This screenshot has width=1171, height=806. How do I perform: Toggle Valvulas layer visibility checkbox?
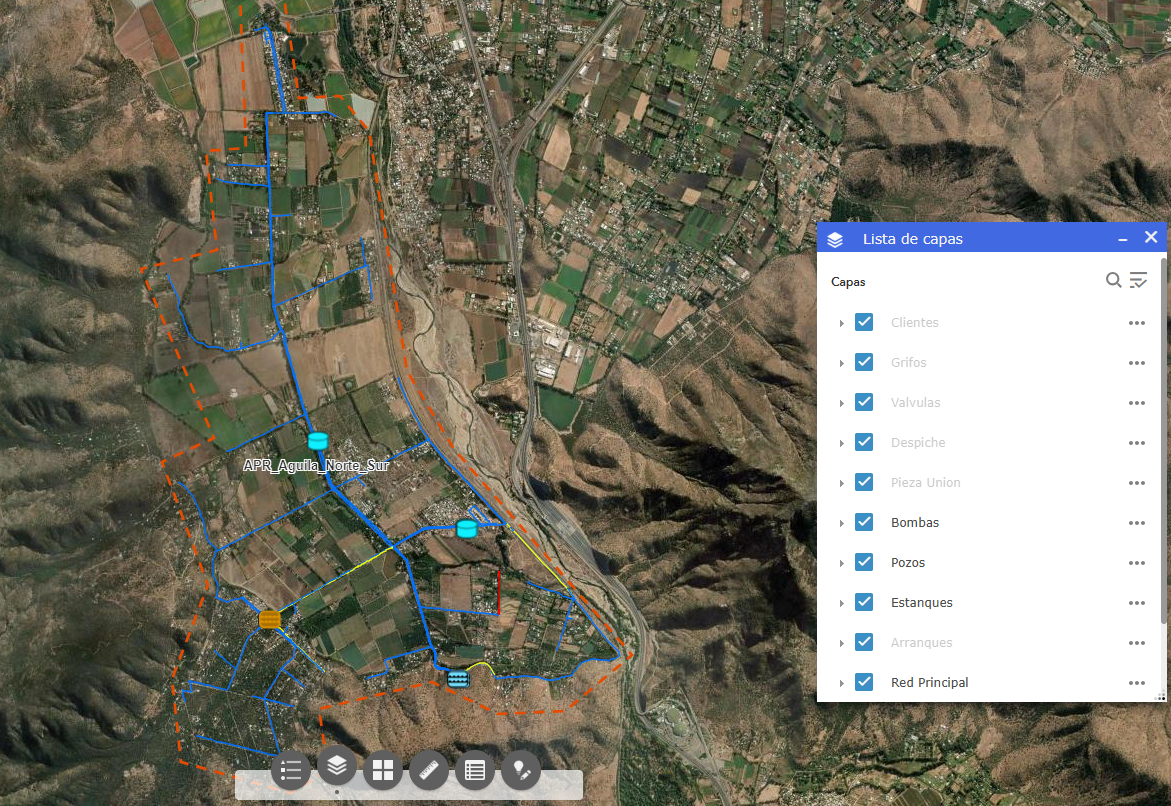[864, 402]
